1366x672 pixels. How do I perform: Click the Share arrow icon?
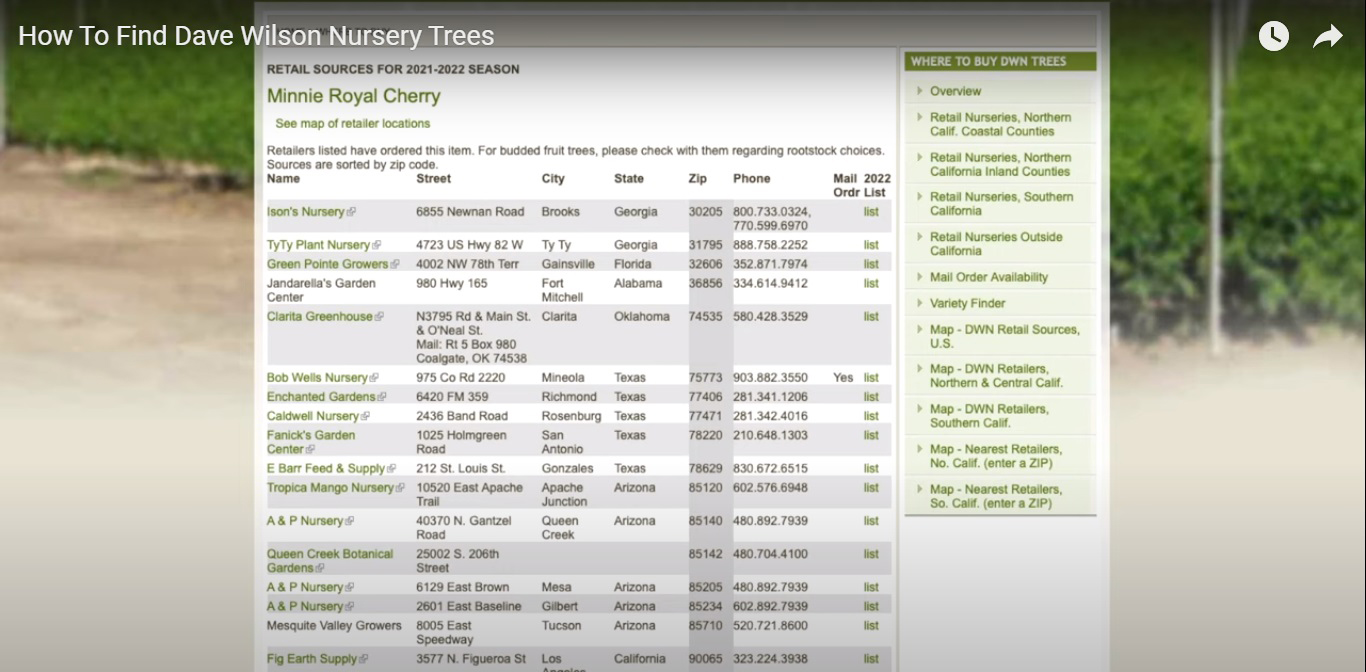[1327, 37]
